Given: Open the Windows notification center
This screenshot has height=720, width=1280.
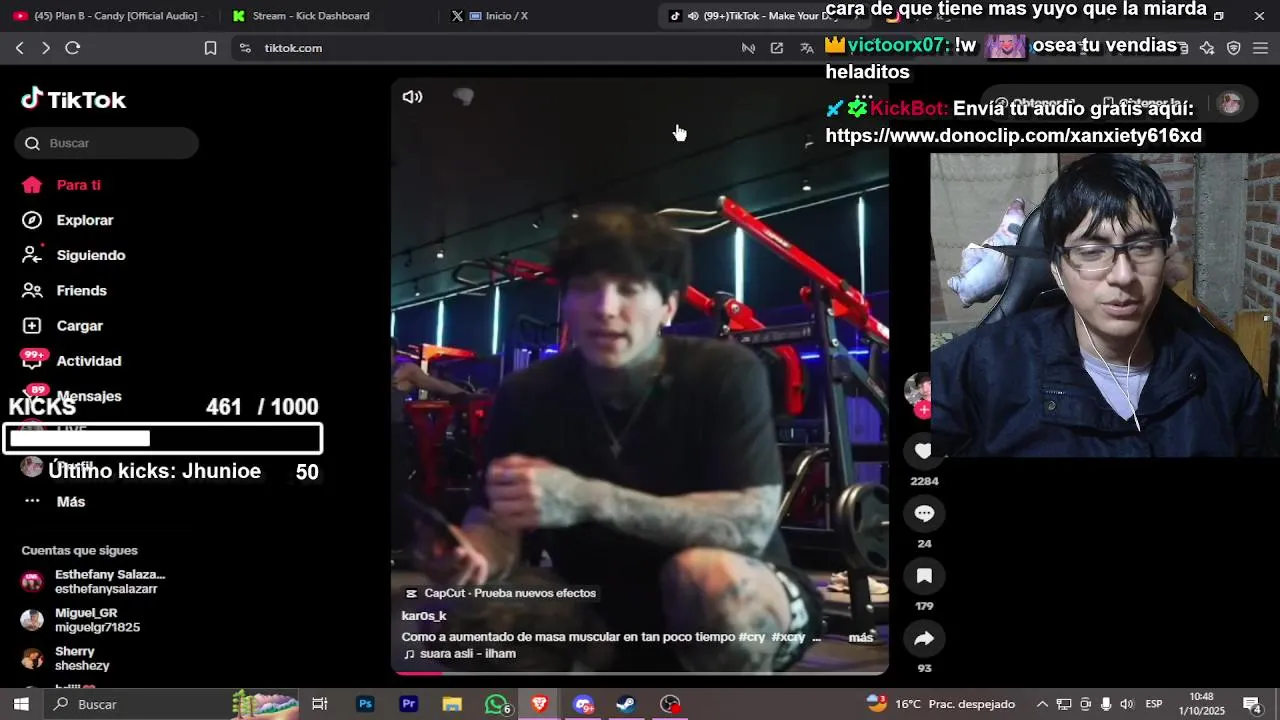Looking at the screenshot, I should (1251, 704).
